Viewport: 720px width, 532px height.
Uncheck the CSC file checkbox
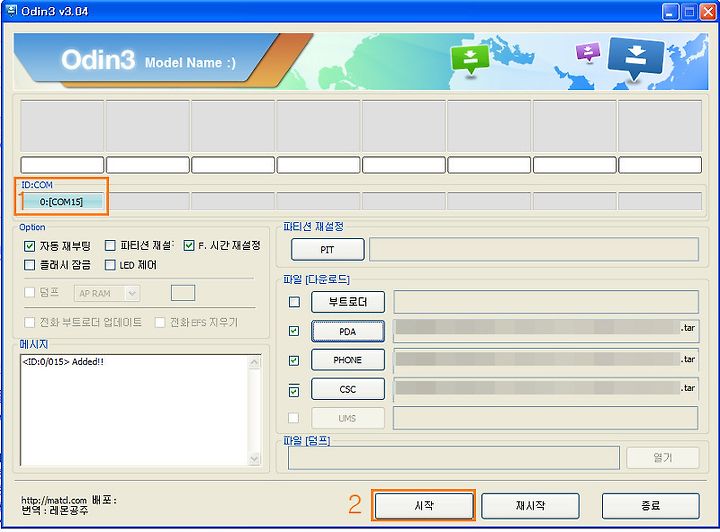point(294,391)
